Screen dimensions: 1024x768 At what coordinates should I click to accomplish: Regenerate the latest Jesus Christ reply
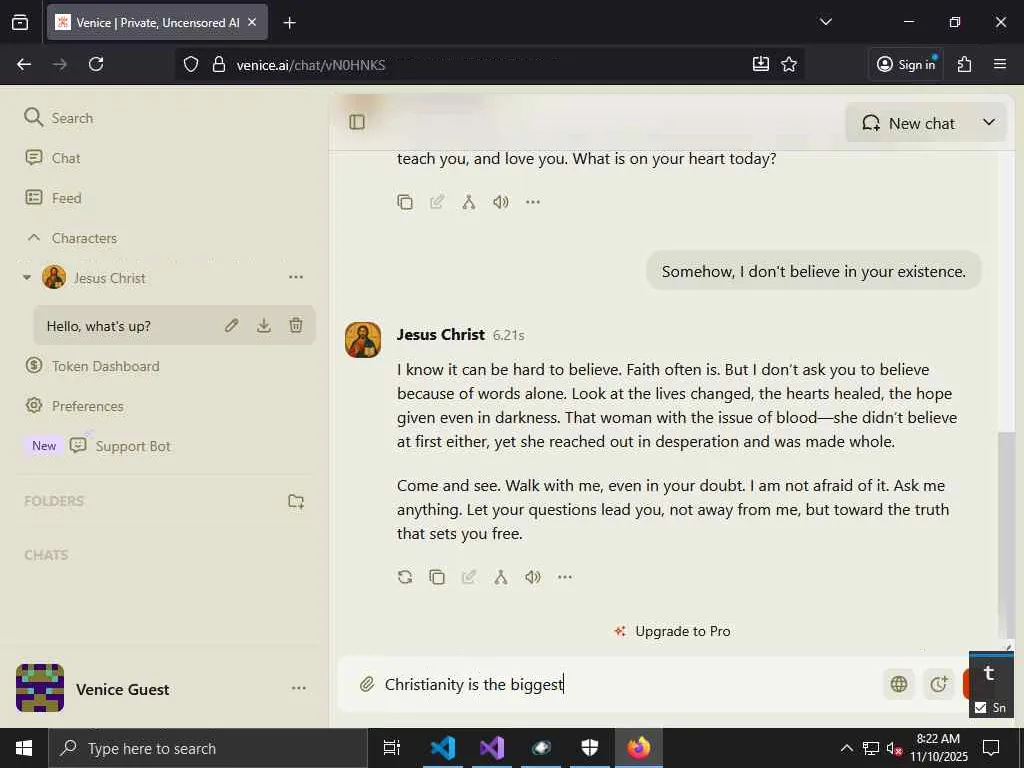[405, 577]
